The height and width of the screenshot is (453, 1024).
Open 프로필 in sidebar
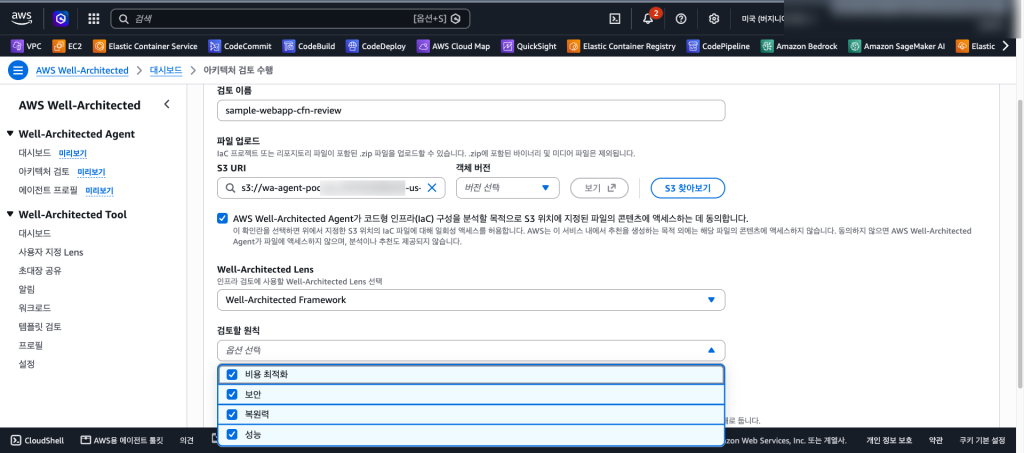[x=31, y=345]
